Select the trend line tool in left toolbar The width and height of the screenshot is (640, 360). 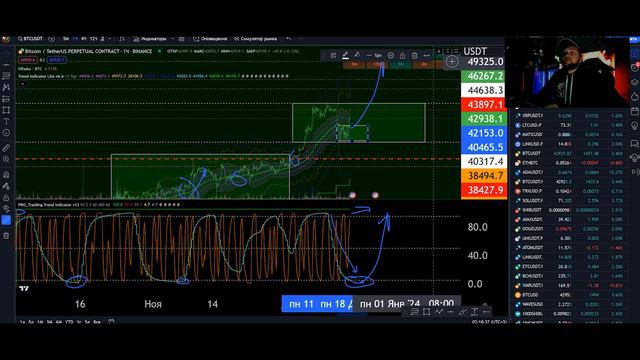6,65
